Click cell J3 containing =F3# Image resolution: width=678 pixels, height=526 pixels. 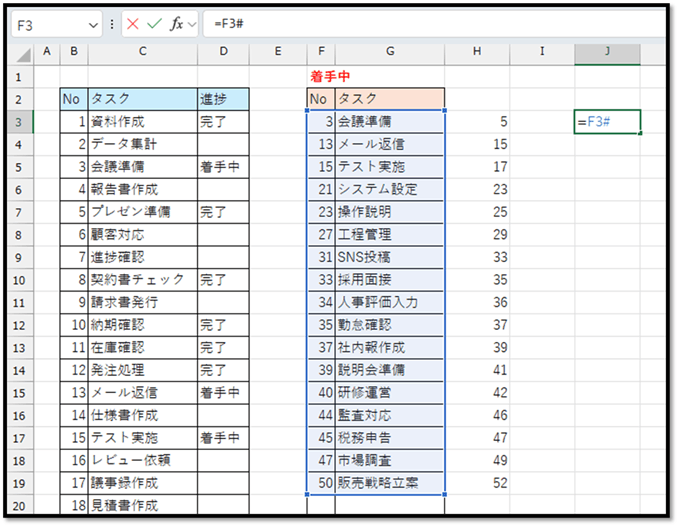click(x=607, y=121)
